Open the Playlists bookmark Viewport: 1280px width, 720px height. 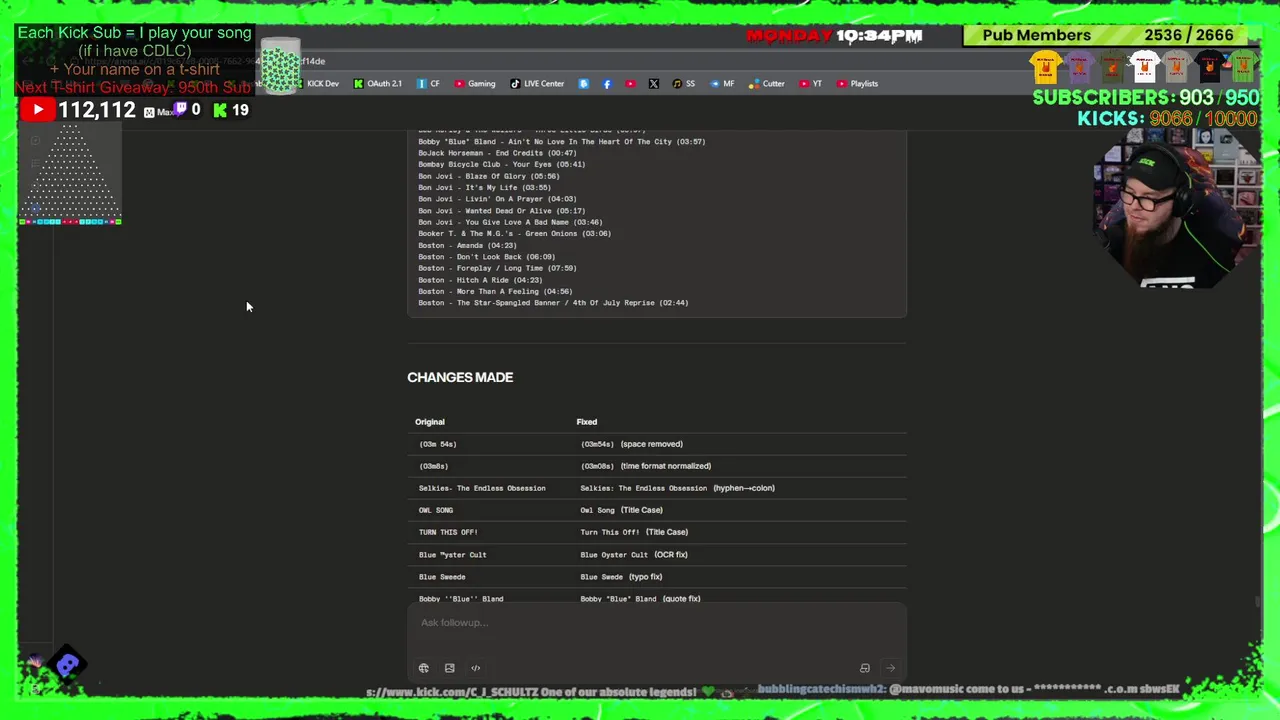pyautogui.click(x=857, y=84)
